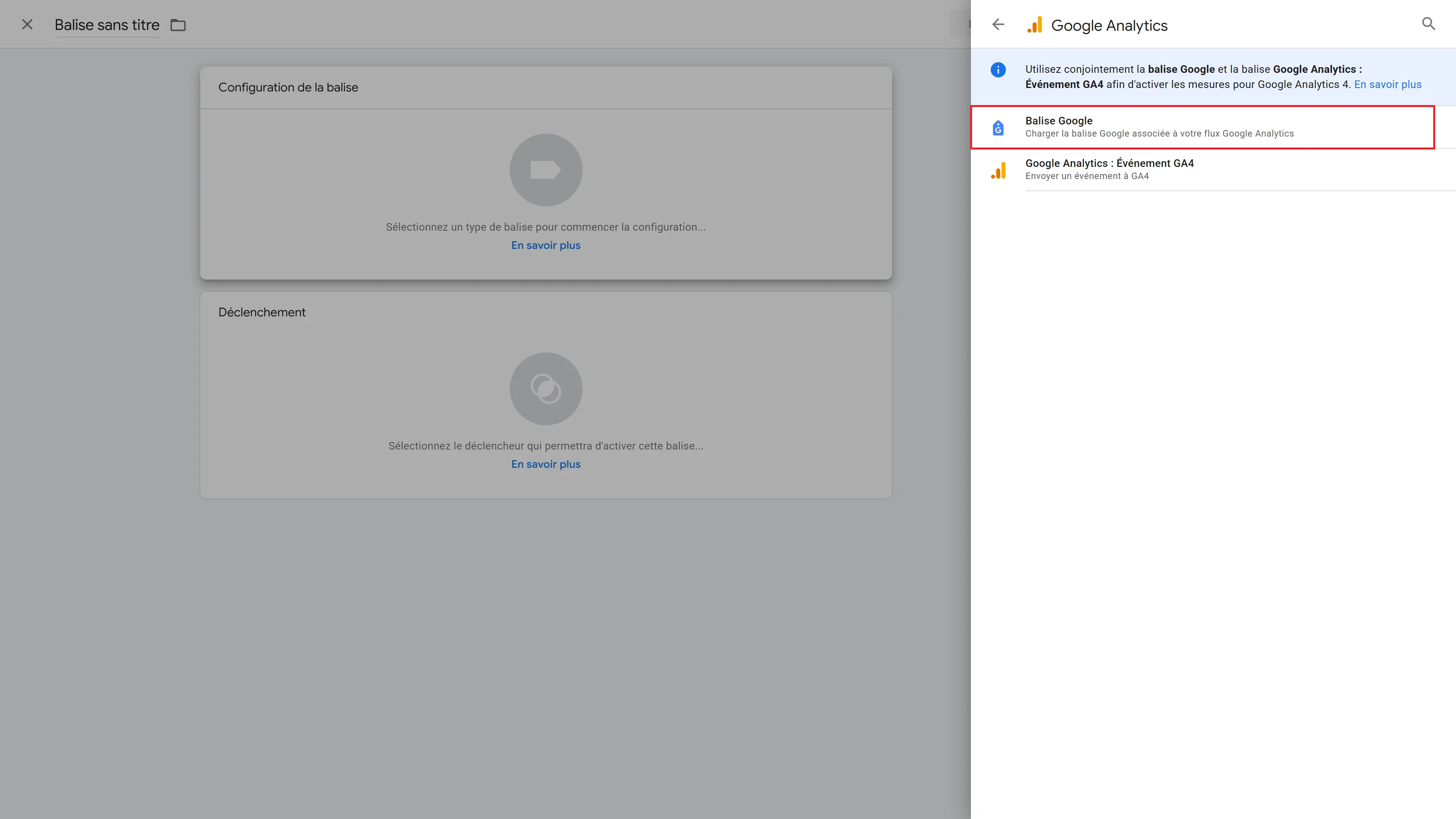Open 'En savoir plus' under Déclenchement
Image resolution: width=1456 pixels, height=819 pixels.
[546, 464]
